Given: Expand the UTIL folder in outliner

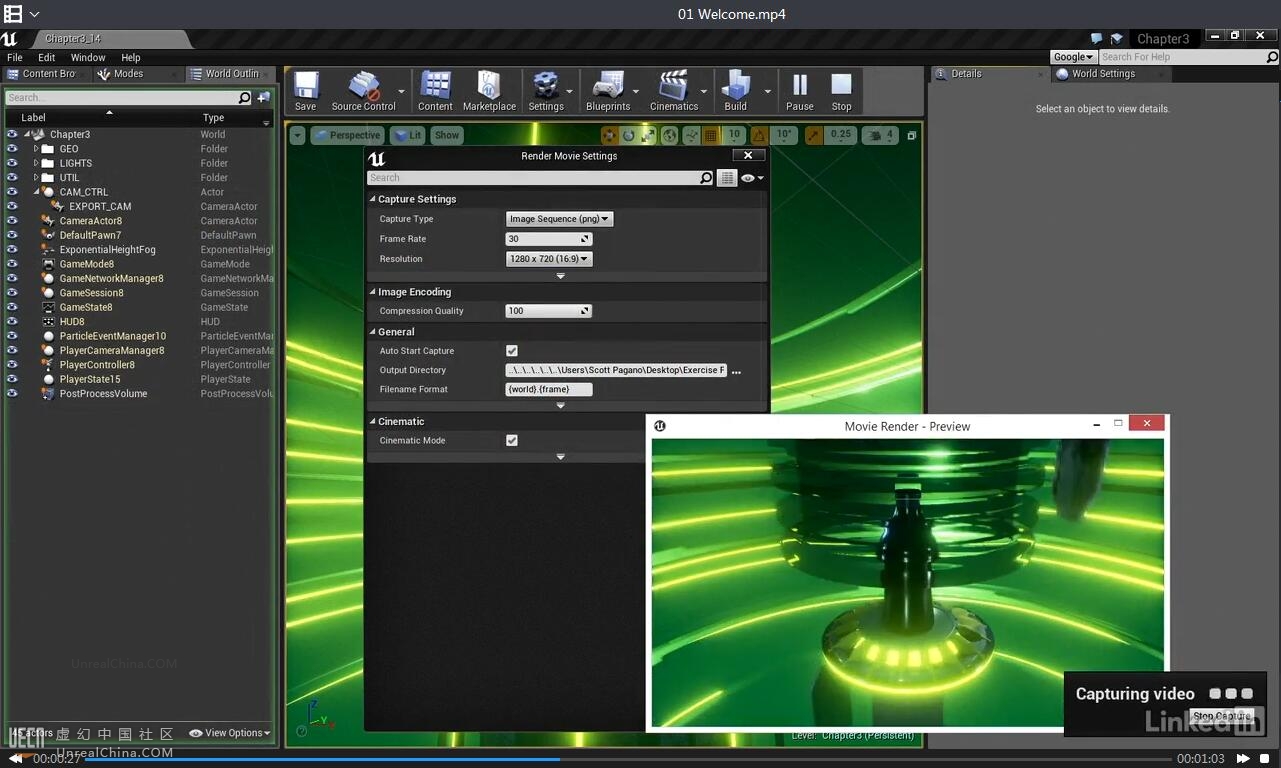Looking at the screenshot, I should click(36, 178).
